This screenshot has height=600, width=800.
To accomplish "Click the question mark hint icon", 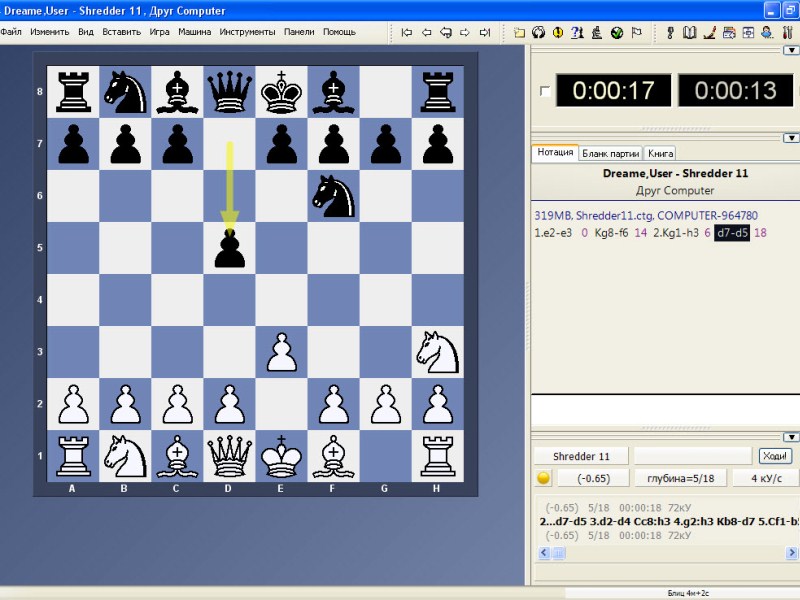I will [577, 32].
